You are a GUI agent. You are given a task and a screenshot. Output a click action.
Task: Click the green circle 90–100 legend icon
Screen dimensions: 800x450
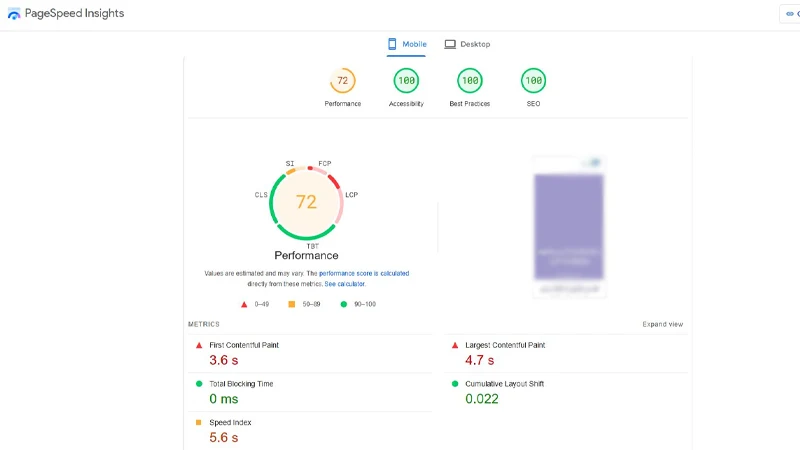coord(344,304)
